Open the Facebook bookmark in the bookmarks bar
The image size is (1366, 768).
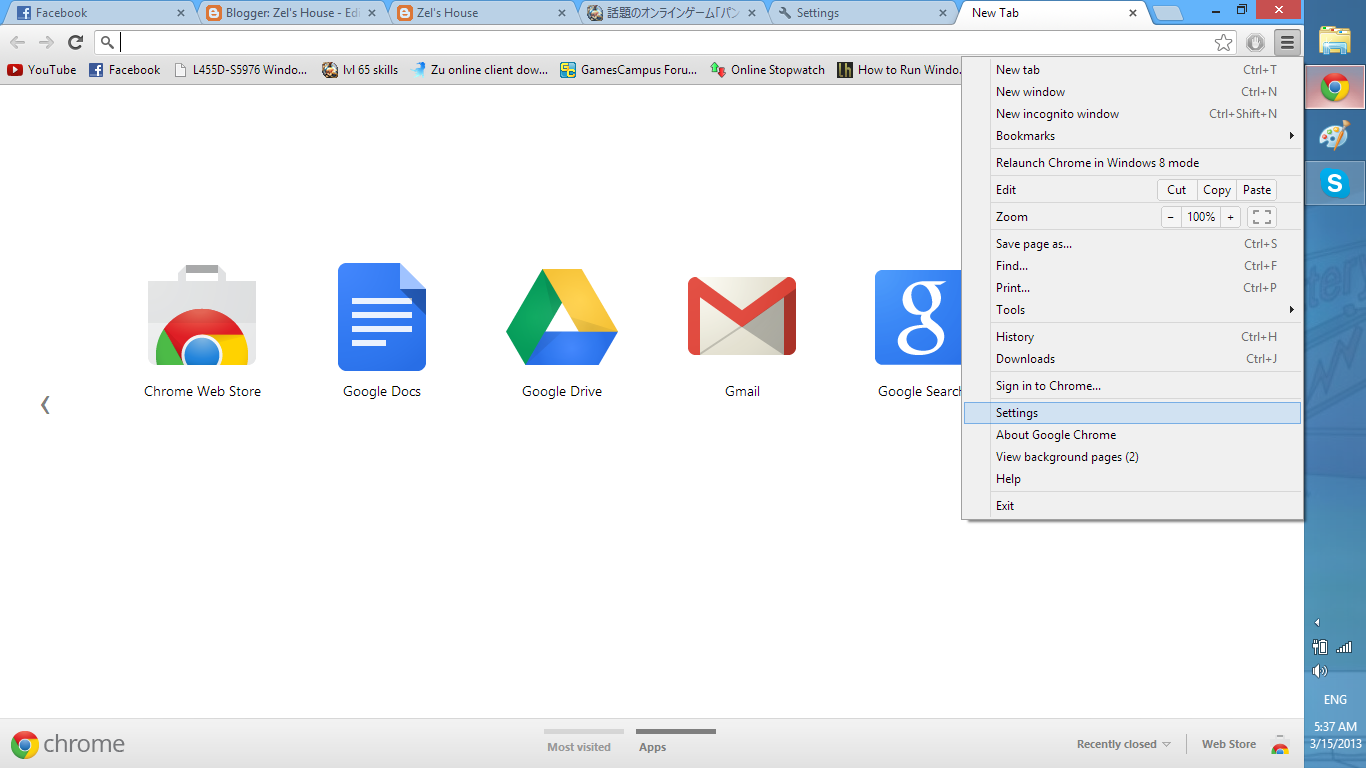click(x=125, y=70)
